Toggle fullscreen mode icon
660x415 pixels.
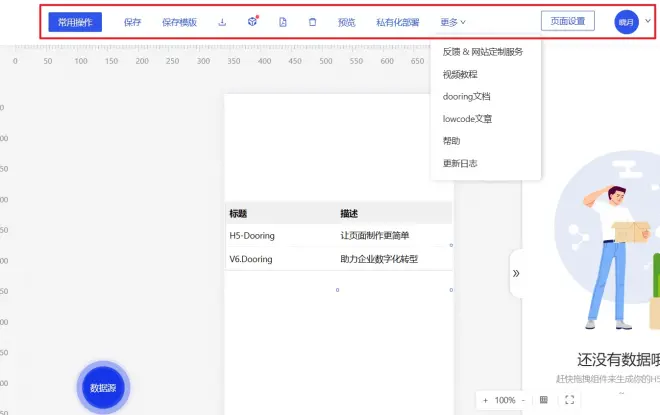click(570, 400)
